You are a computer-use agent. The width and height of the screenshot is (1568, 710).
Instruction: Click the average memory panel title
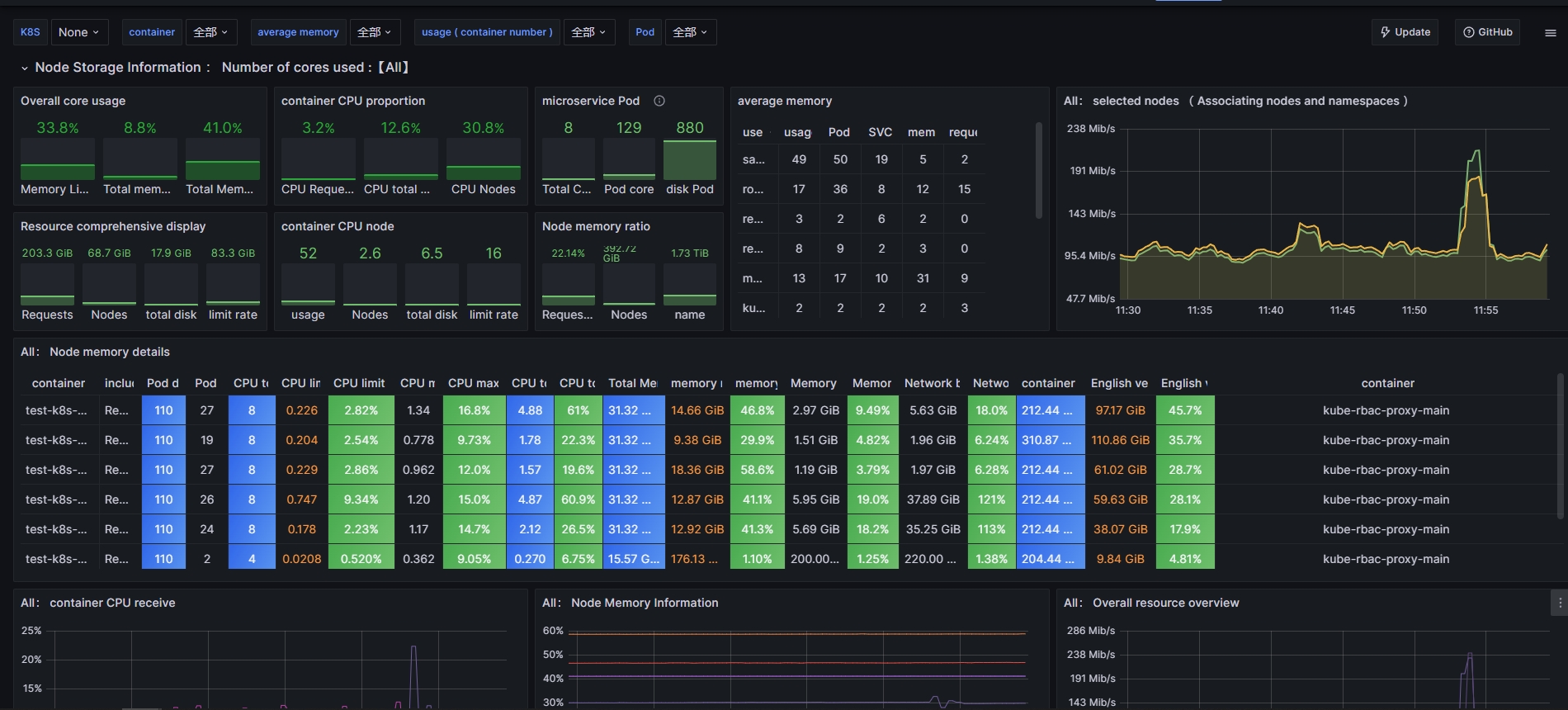point(785,101)
